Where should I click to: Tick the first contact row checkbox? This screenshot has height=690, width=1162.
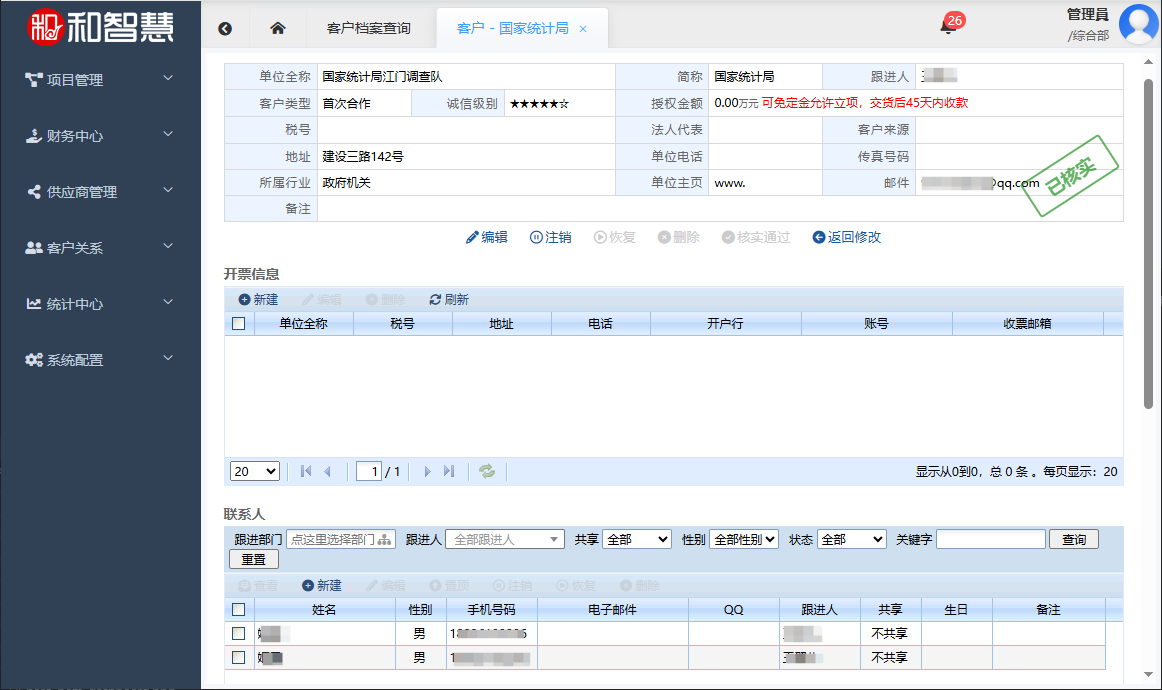pyautogui.click(x=239, y=634)
